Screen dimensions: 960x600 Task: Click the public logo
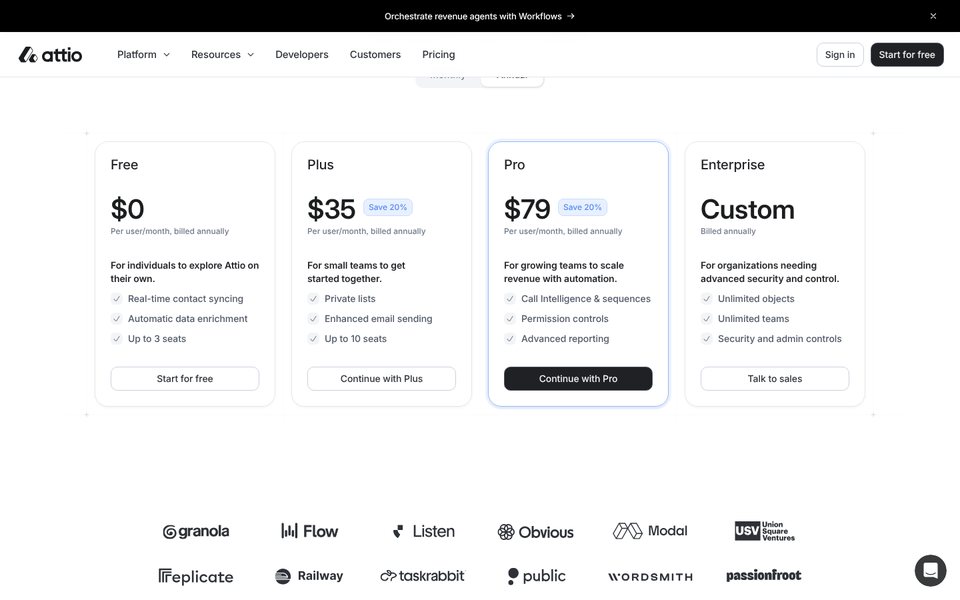tap(536, 576)
